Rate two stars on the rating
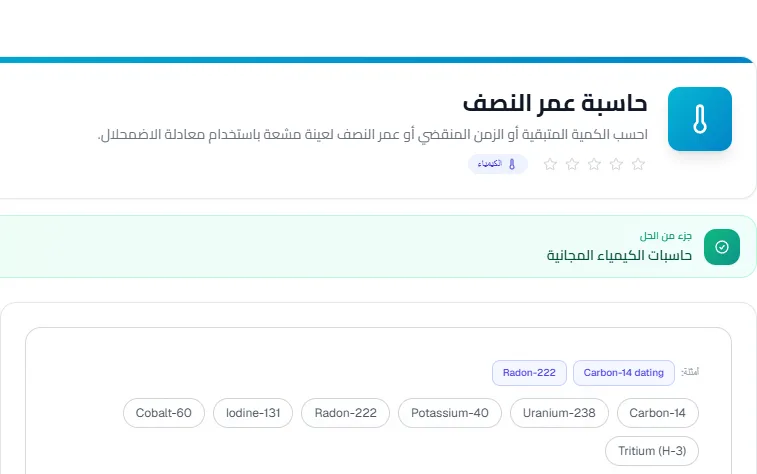Viewport: 757px width, 474px height. (616, 164)
